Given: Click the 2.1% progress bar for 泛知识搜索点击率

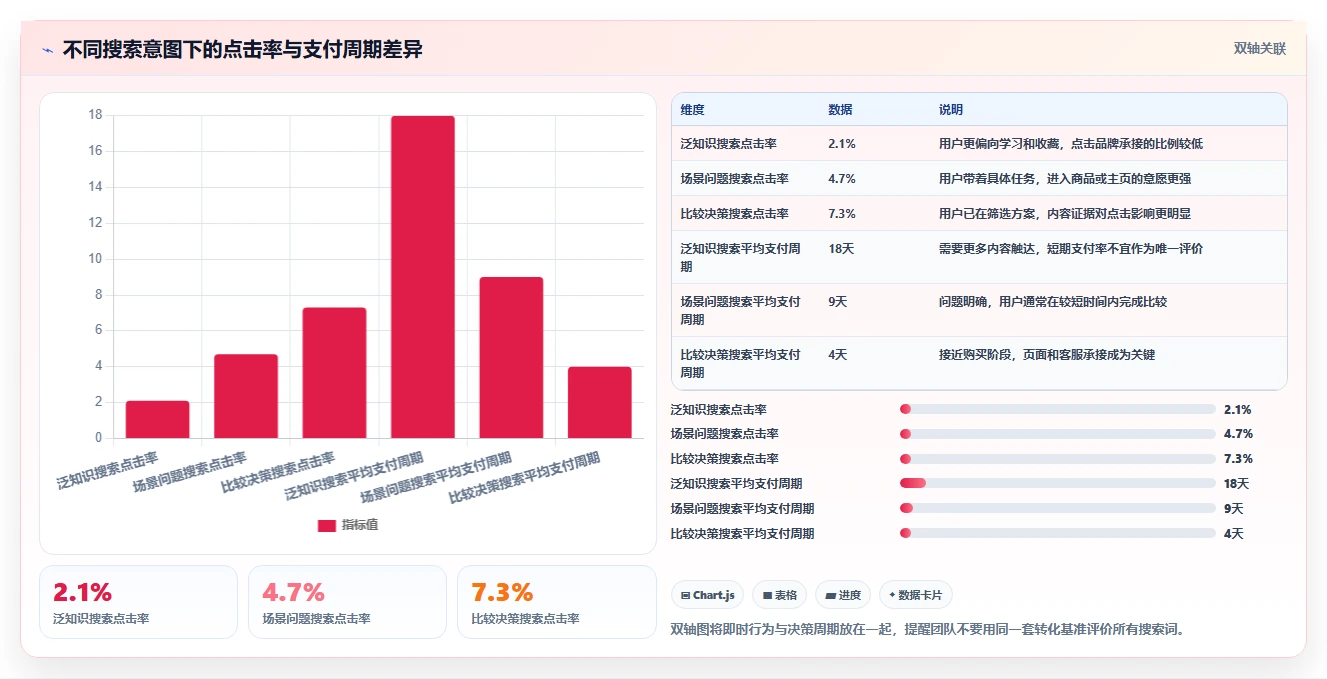Looking at the screenshot, I should tap(1058, 409).
